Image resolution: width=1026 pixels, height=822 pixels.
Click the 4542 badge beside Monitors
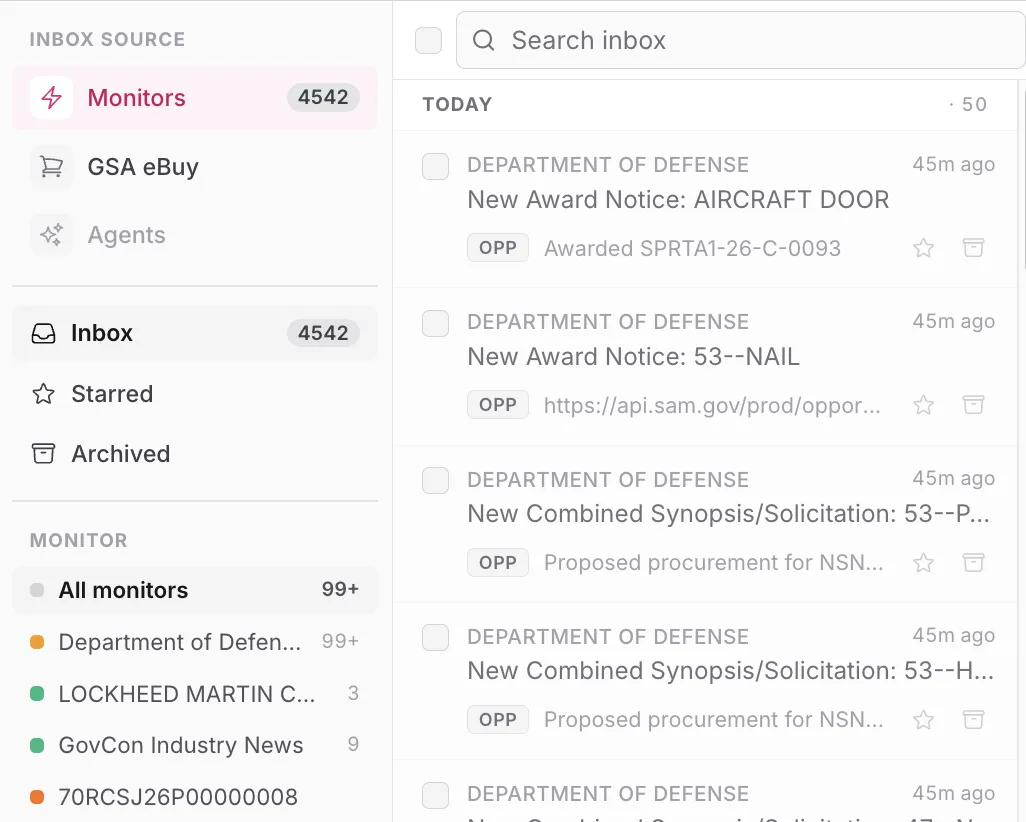click(x=323, y=98)
